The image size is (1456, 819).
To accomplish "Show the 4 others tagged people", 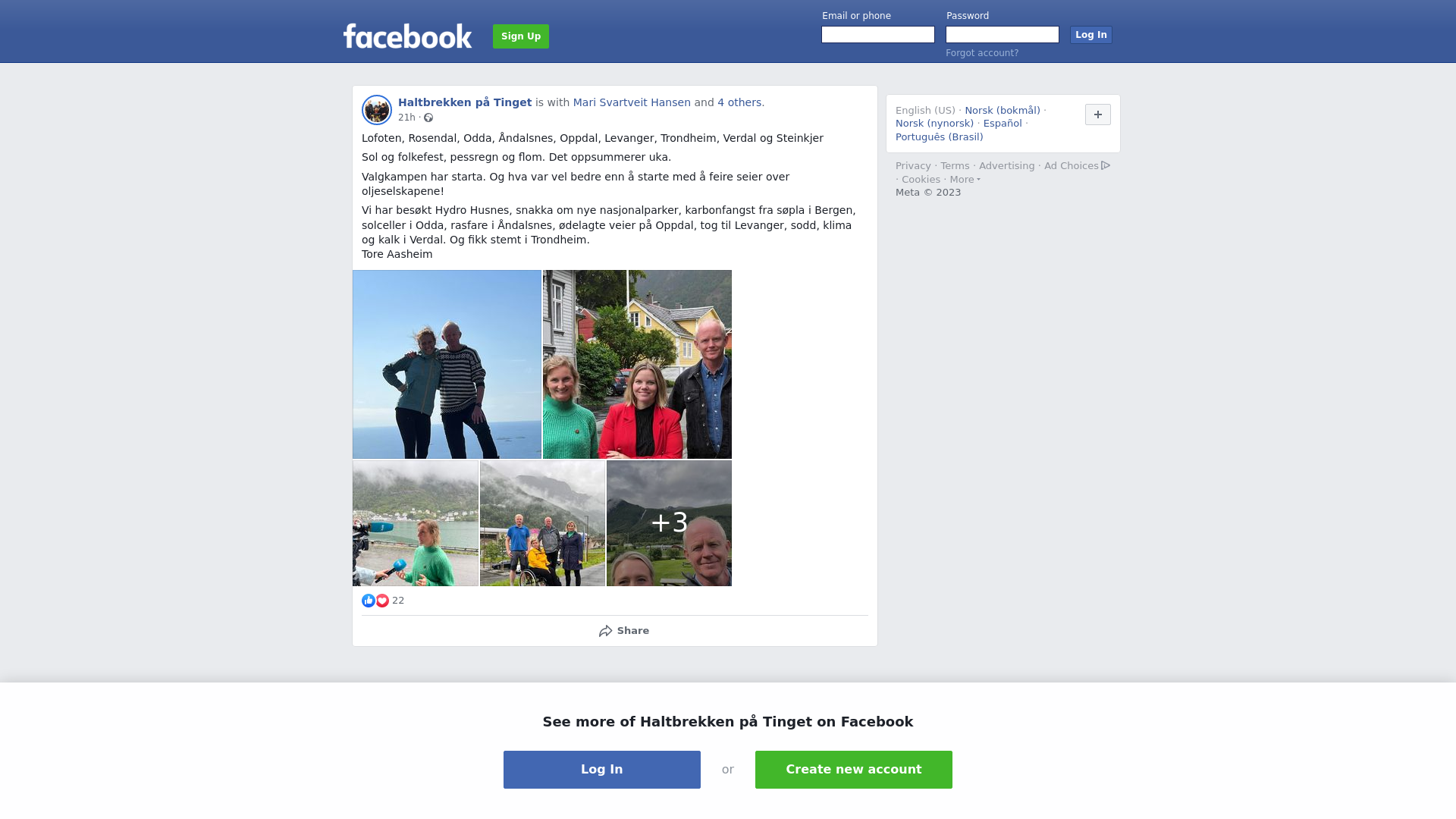I will coord(739,102).
